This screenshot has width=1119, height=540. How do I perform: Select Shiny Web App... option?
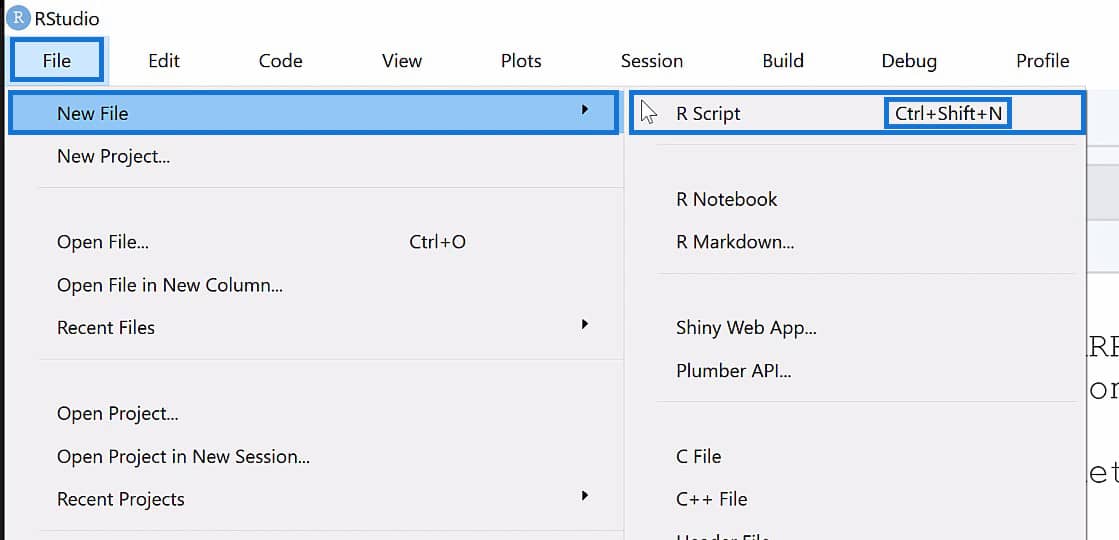click(x=746, y=327)
